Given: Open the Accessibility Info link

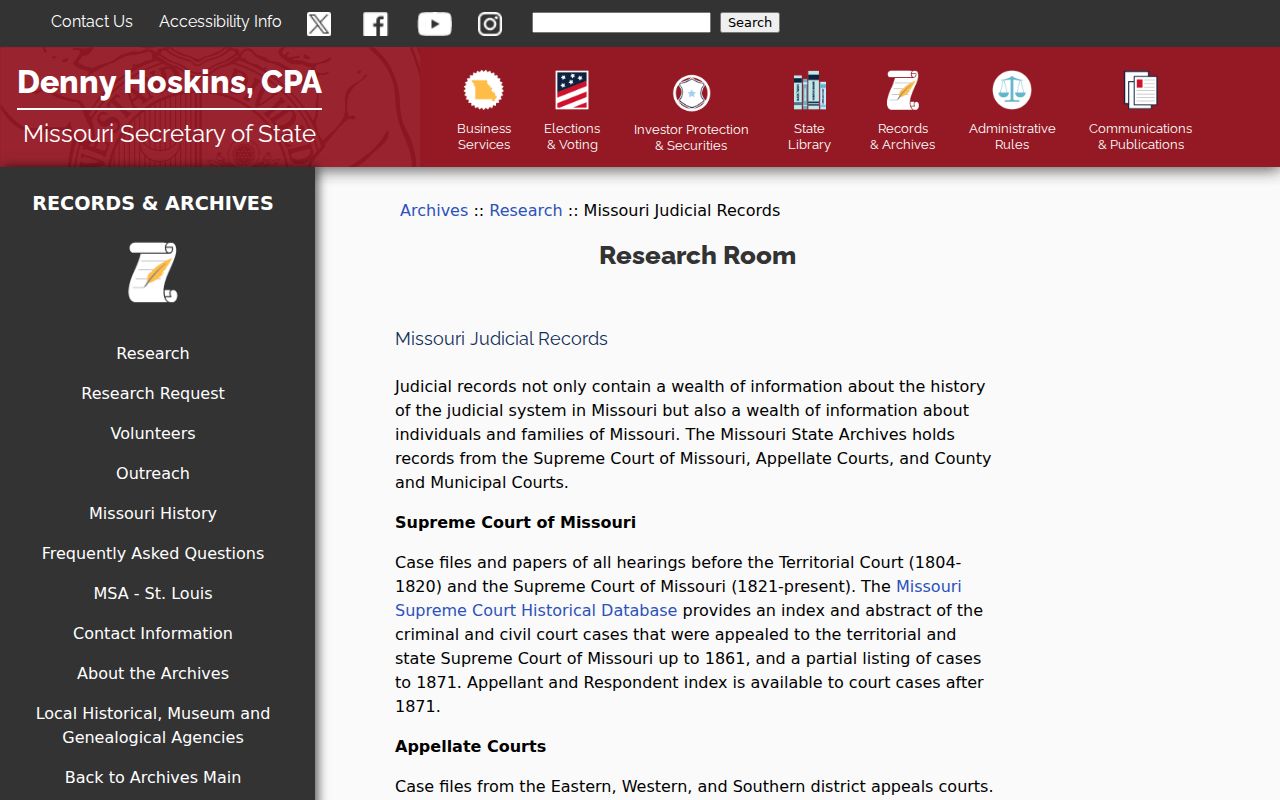Looking at the screenshot, I should coord(220,21).
